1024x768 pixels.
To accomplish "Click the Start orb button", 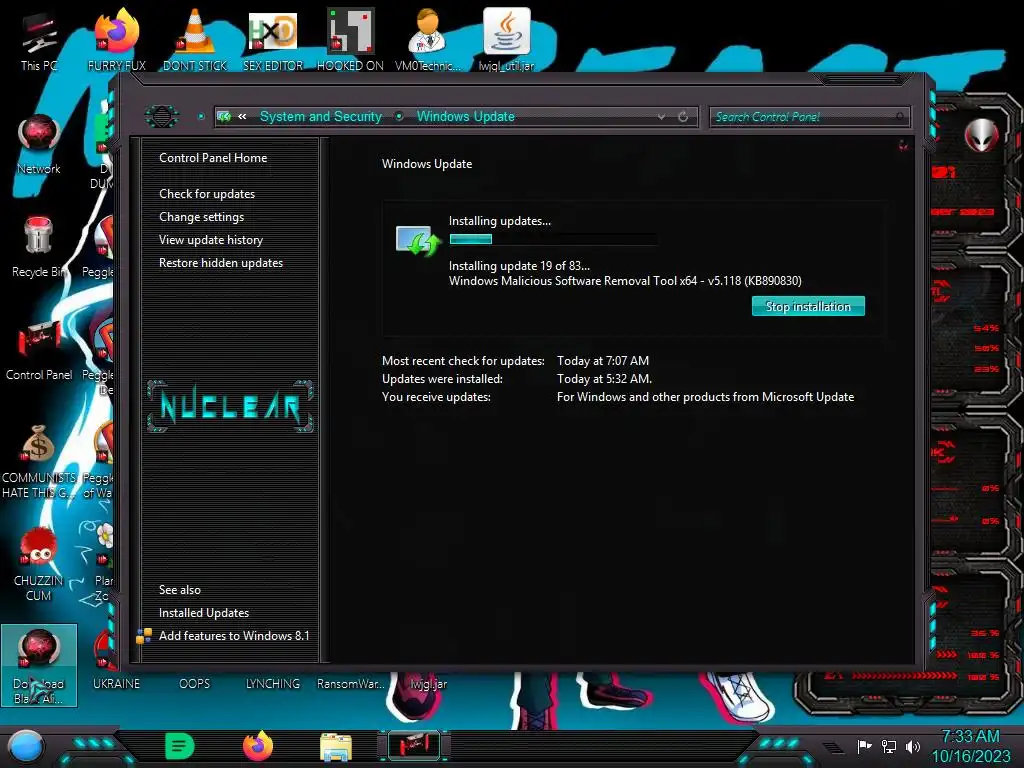I will click(26, 746).
